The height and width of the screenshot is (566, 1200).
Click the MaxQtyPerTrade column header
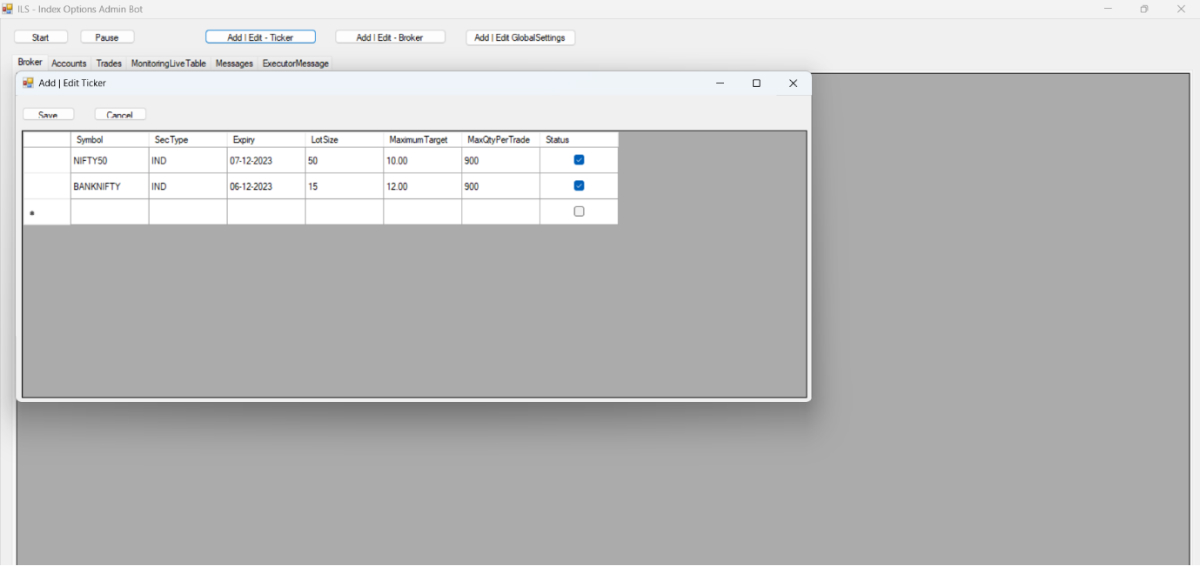pyautogui.click(x=500, y=140)
